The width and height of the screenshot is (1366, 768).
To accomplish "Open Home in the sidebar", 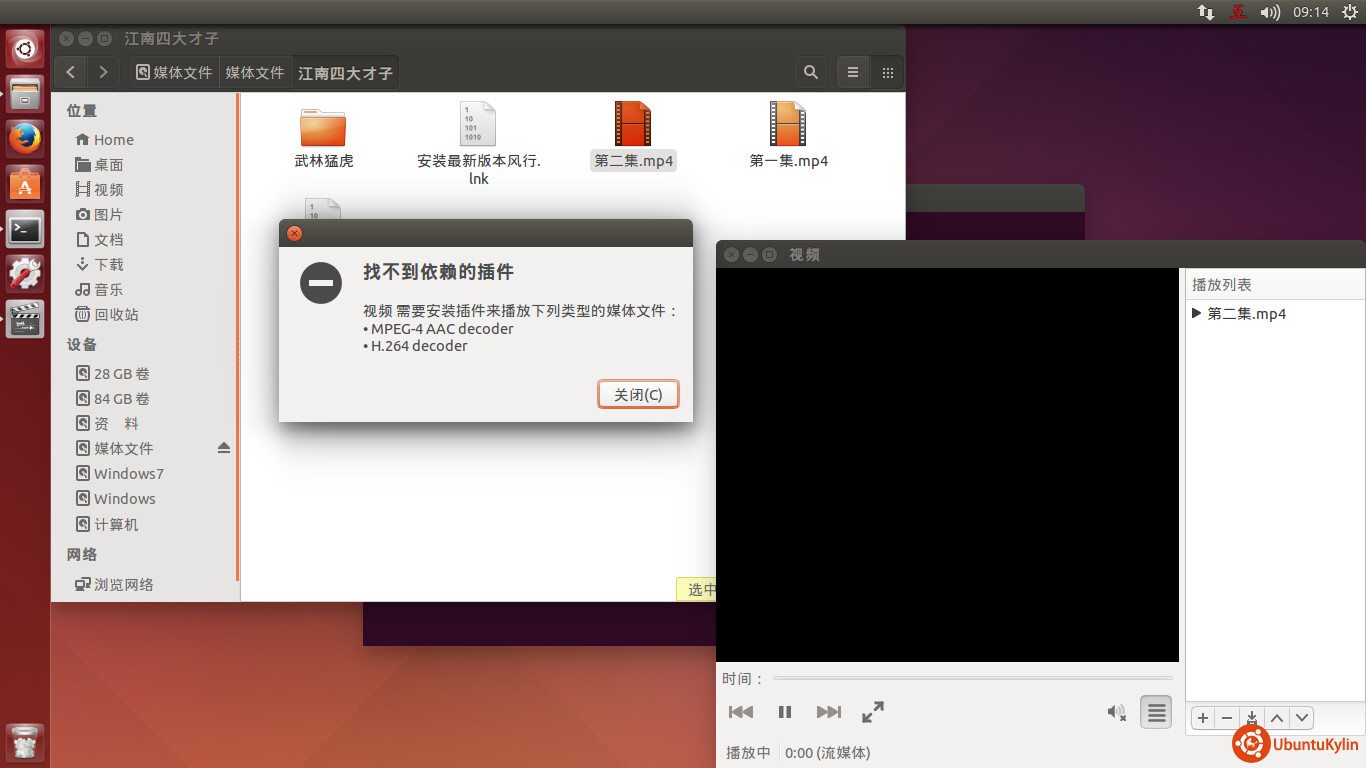I will [113, 140].
